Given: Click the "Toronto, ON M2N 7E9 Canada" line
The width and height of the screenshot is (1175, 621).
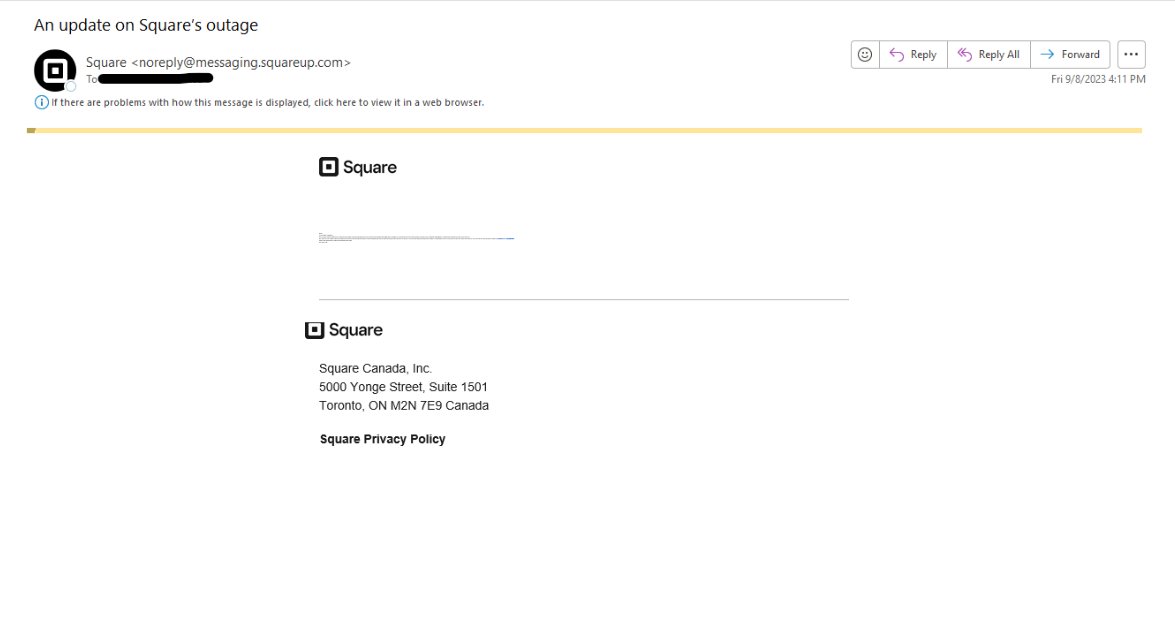Looking at the screenshot, I should [404, 406].
